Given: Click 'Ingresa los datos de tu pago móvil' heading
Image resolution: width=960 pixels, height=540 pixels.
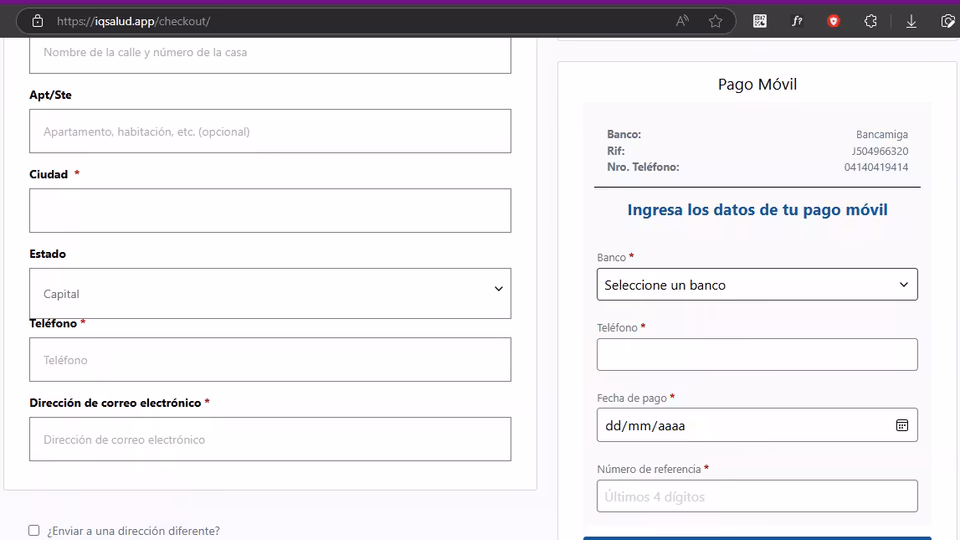Looking at the screenshot, I should point(757,209).
